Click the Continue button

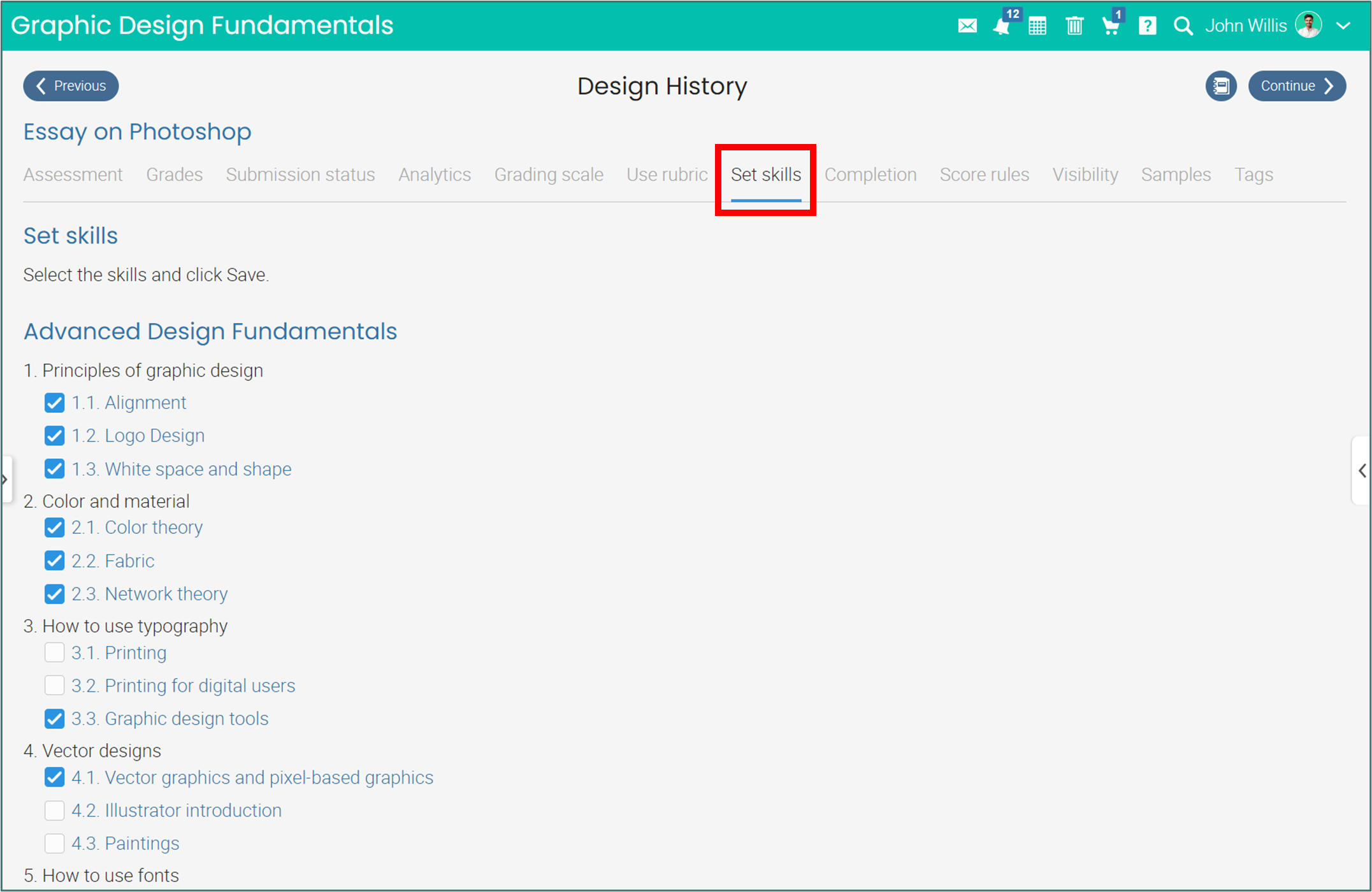tap(1296, 86)
